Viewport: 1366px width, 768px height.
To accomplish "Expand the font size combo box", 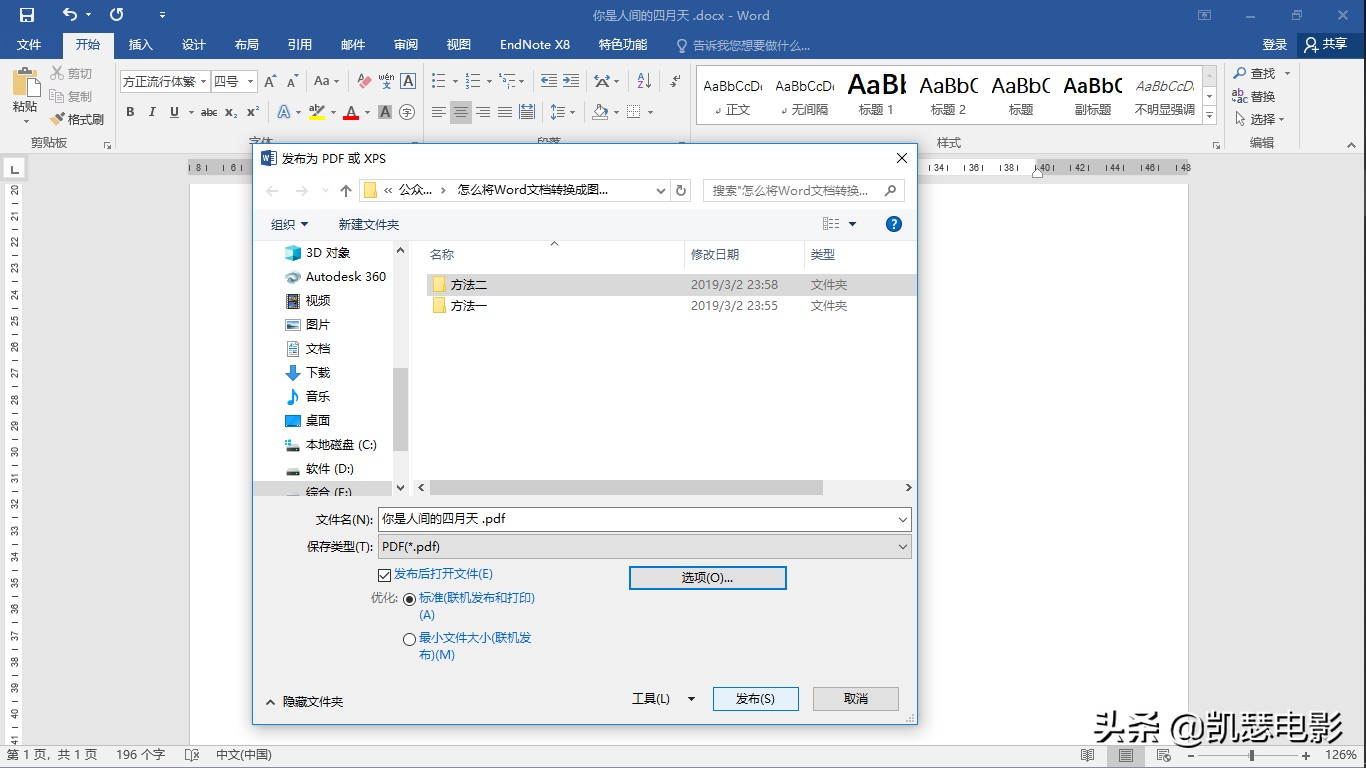I will click(249, 80).
